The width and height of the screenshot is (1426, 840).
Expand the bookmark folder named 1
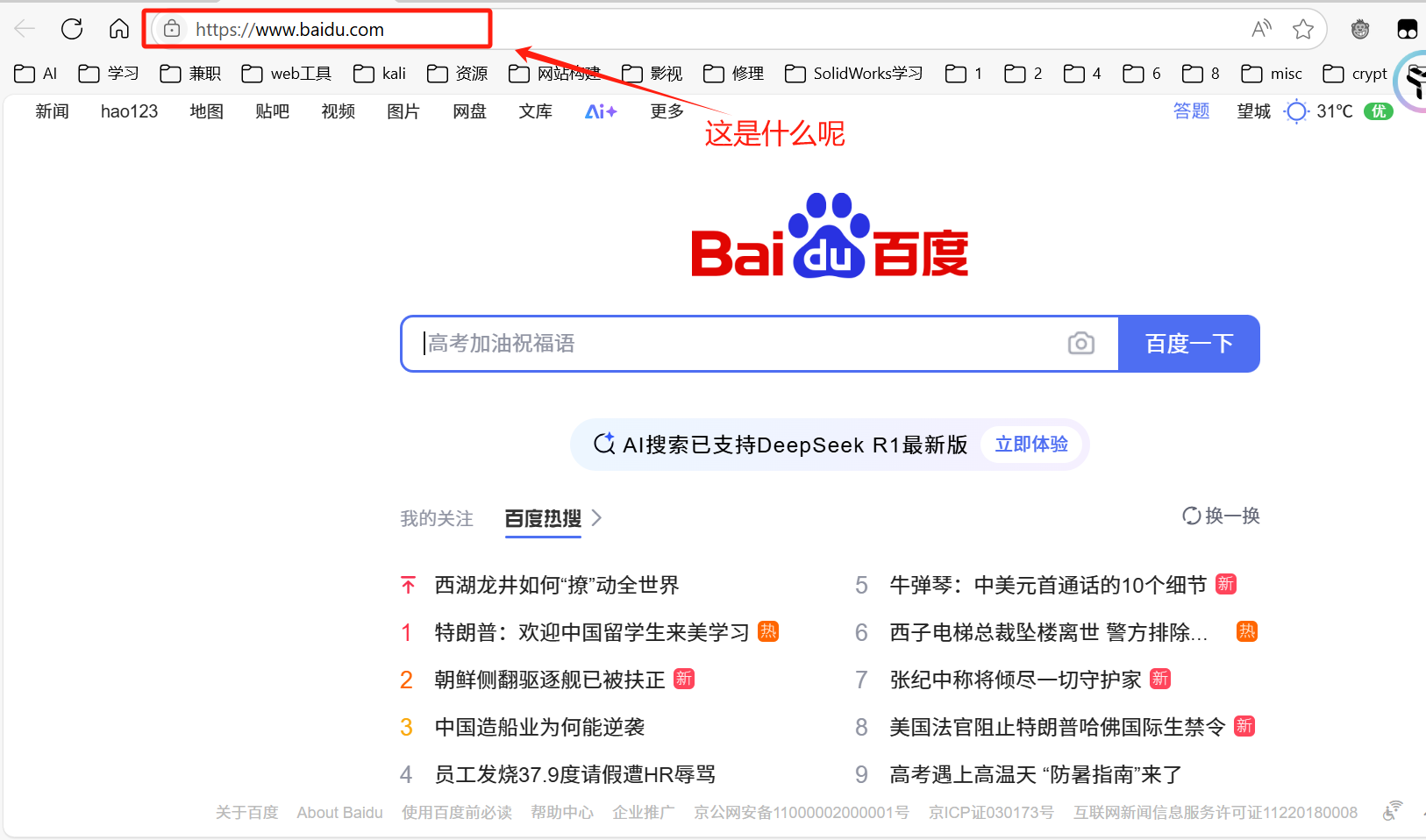pyautogui.click(x=964, y=74)
